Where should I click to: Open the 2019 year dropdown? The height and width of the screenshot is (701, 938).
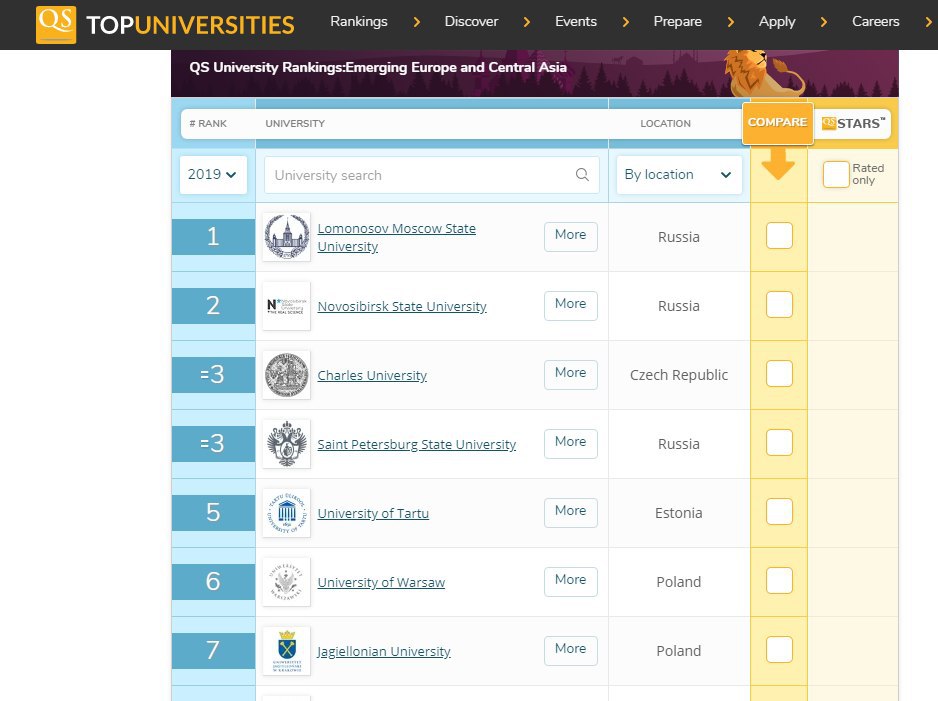tap(213, 175)
